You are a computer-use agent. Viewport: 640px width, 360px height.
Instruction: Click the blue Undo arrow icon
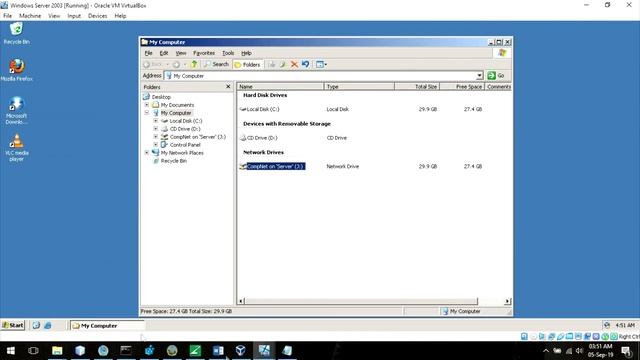305,64
